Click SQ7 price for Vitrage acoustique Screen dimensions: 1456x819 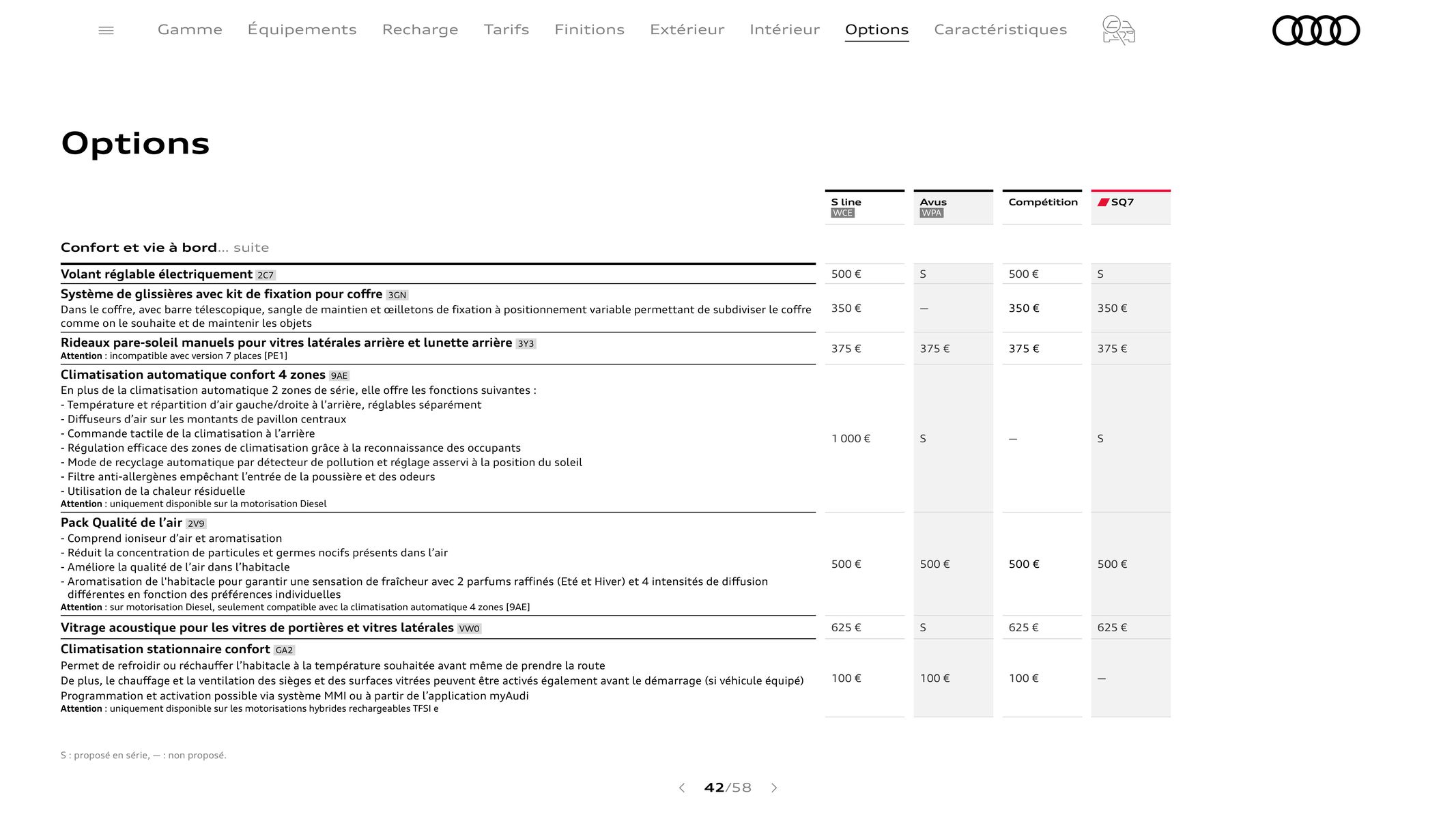[1112, 628]
